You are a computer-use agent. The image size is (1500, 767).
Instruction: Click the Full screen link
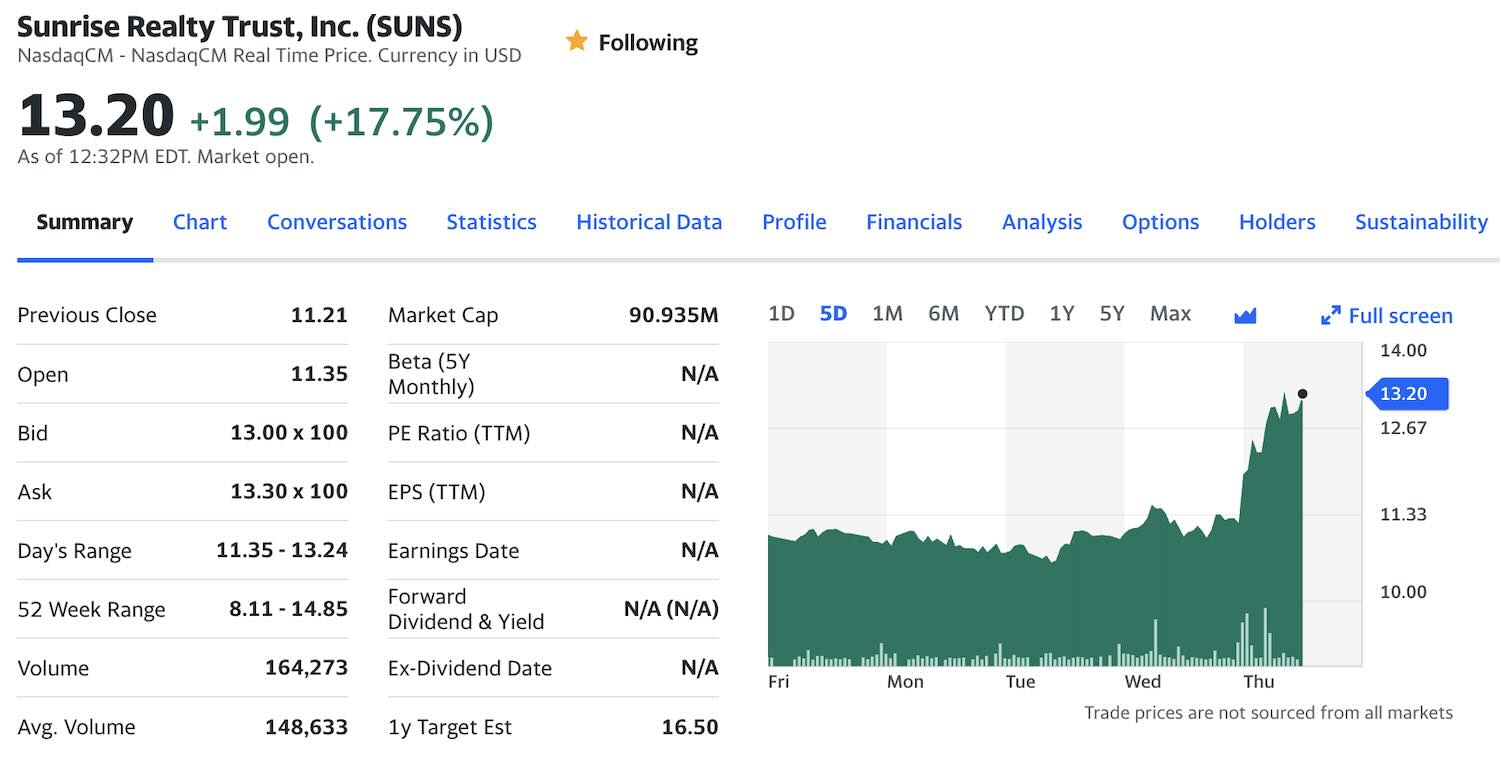click(1400, 316)
